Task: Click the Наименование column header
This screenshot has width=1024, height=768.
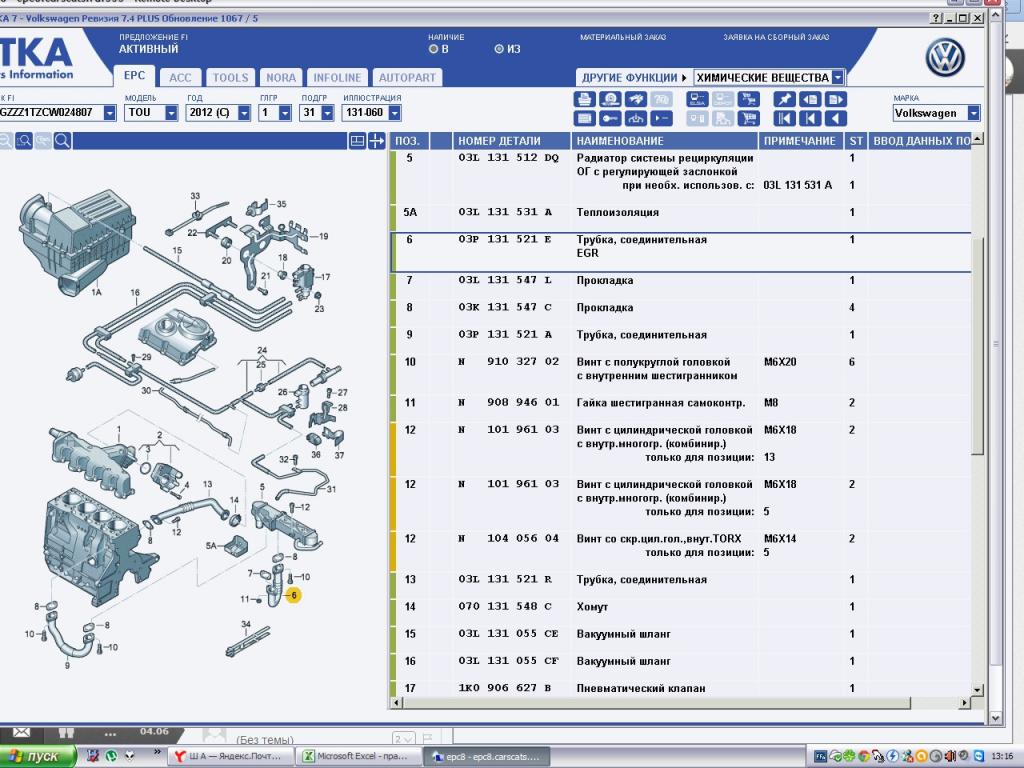Action: pyautogui.click(x=665, y=140)
